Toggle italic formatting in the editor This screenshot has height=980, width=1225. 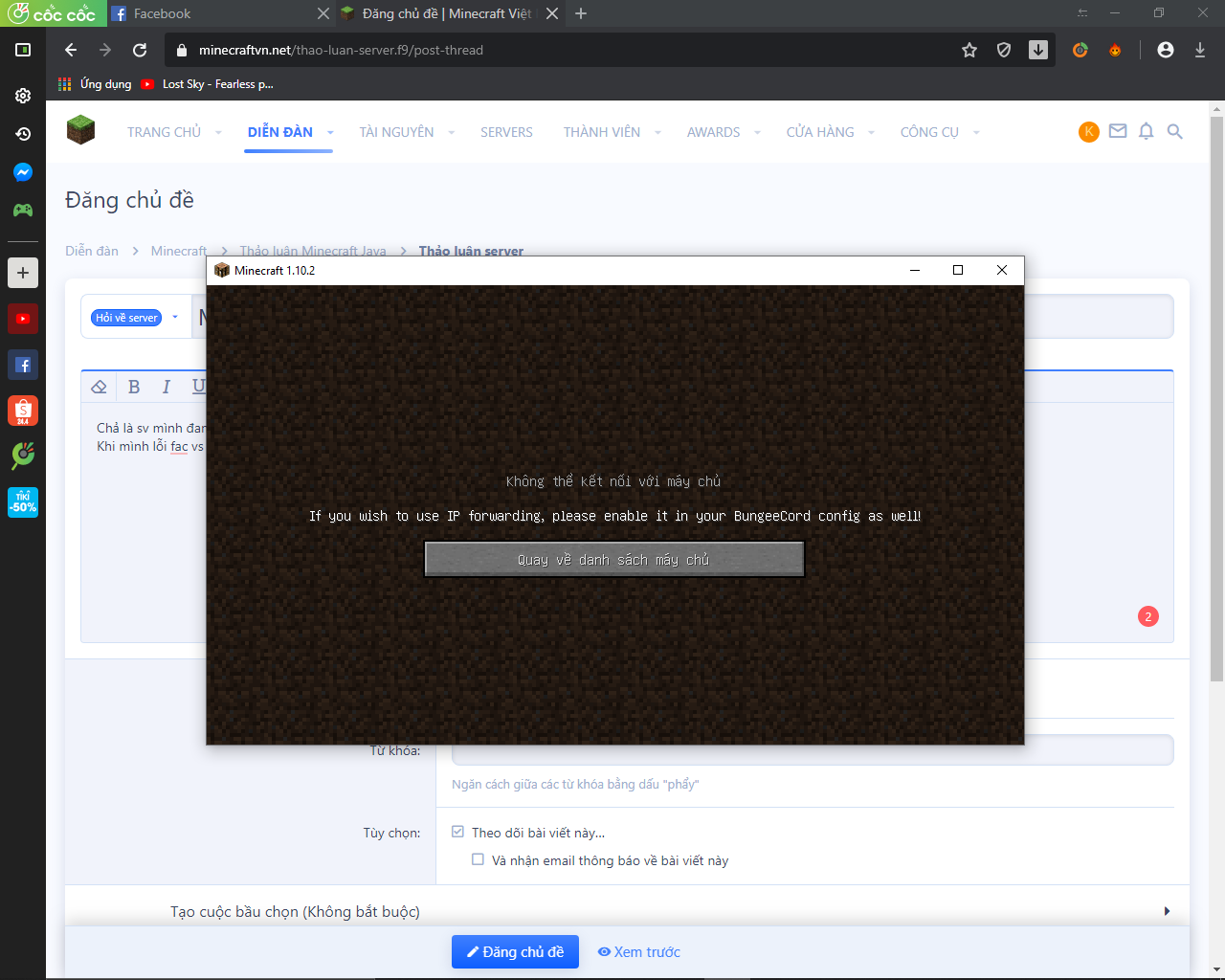pyautogui.click(x=167, y=387)
